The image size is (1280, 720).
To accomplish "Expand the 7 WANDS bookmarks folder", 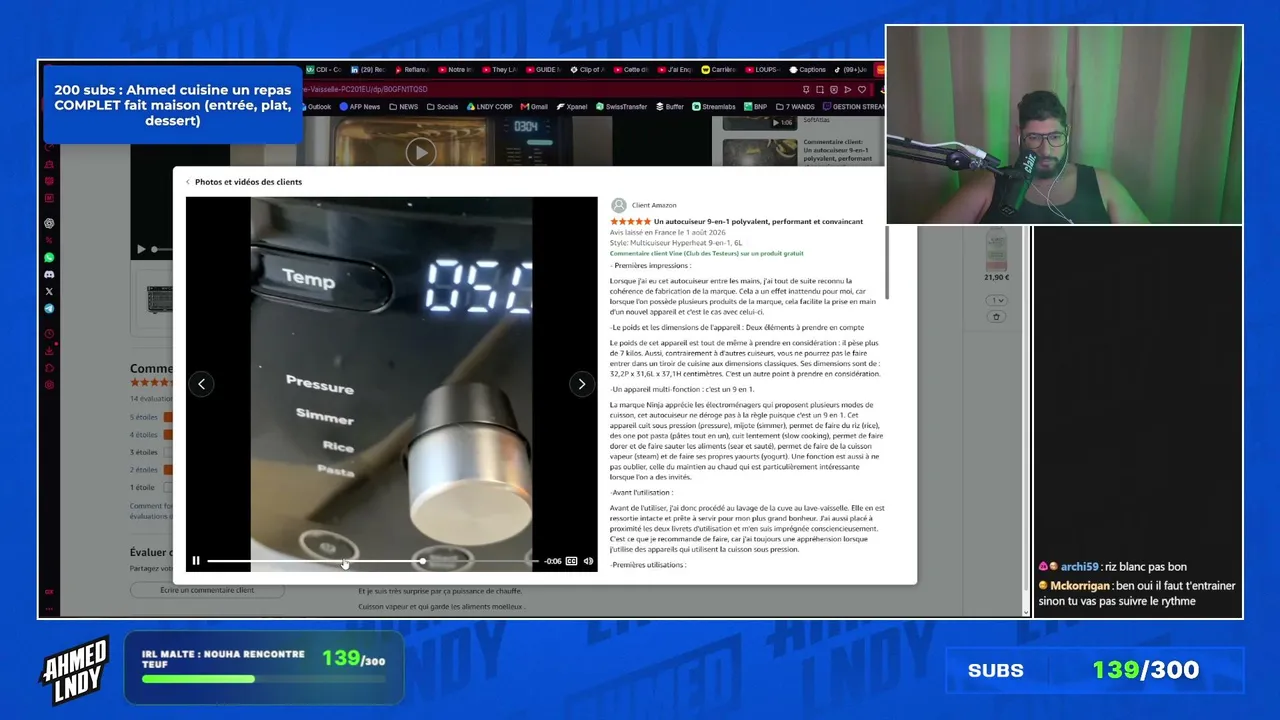I will tap(796, 107).
